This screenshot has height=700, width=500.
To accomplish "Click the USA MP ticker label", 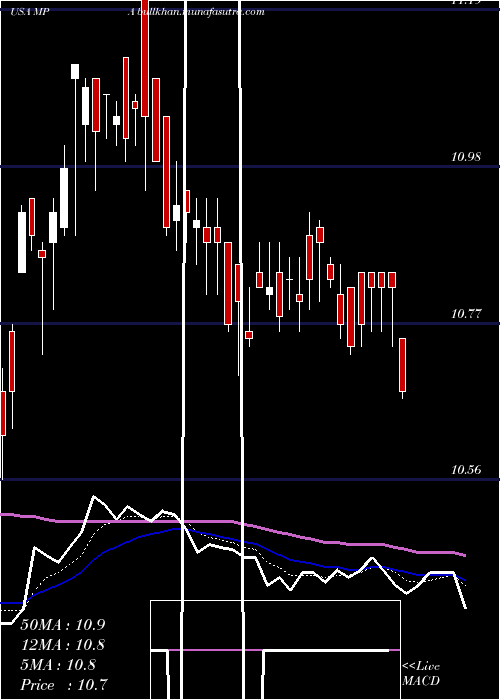I will click(30, 12).
